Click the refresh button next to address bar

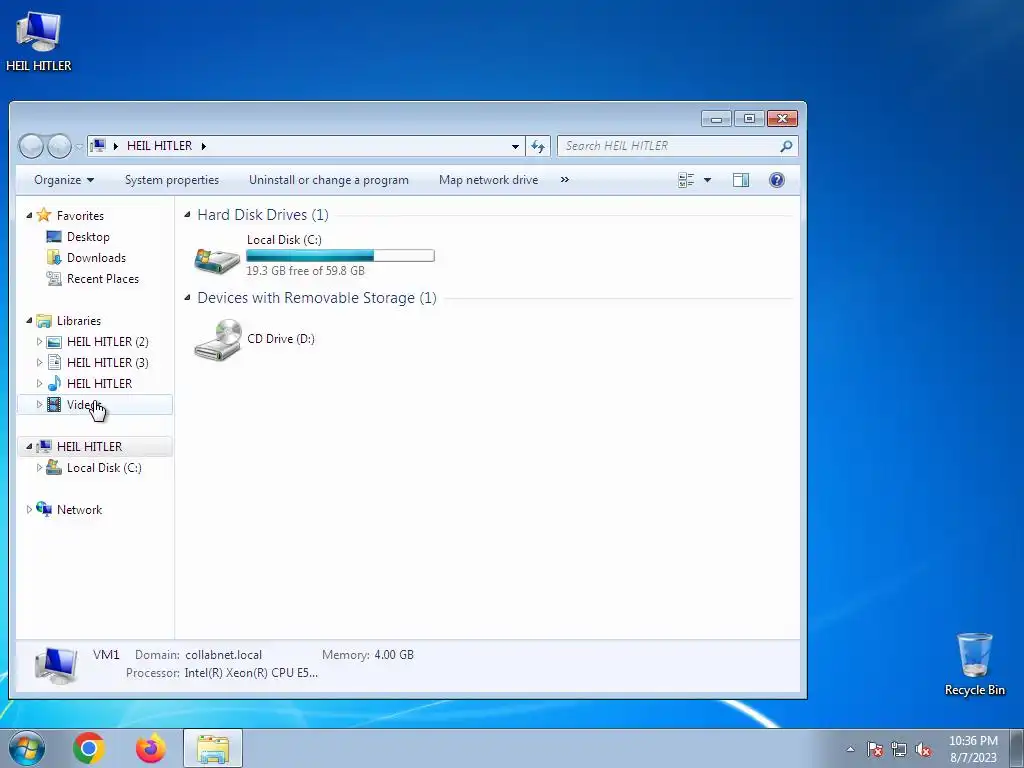point(537,146)
